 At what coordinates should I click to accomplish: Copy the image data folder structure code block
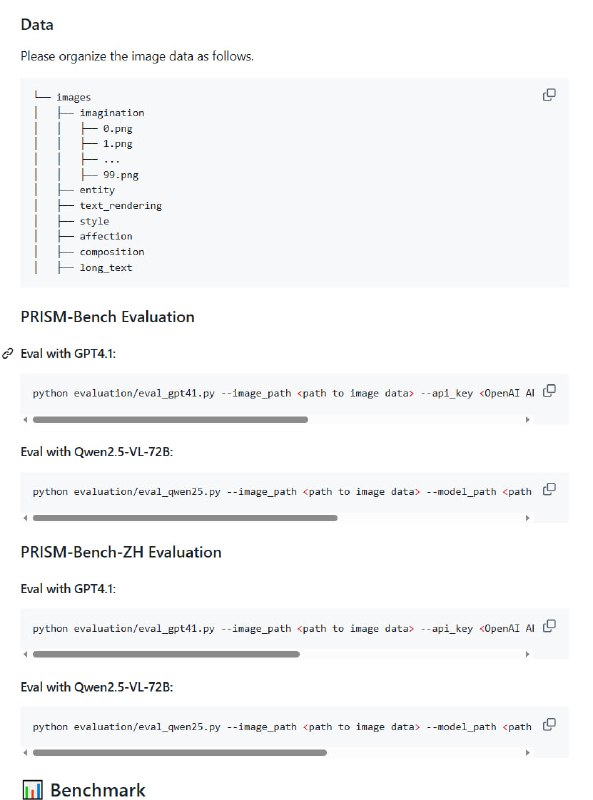[547, 92]
